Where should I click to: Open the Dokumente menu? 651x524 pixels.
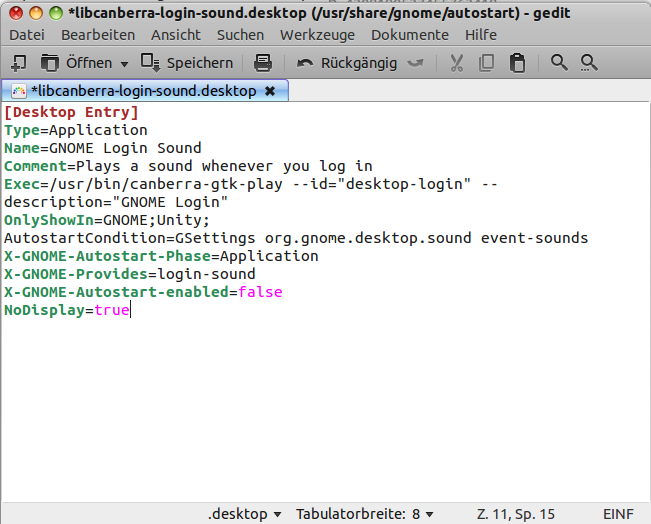[410, 35]
